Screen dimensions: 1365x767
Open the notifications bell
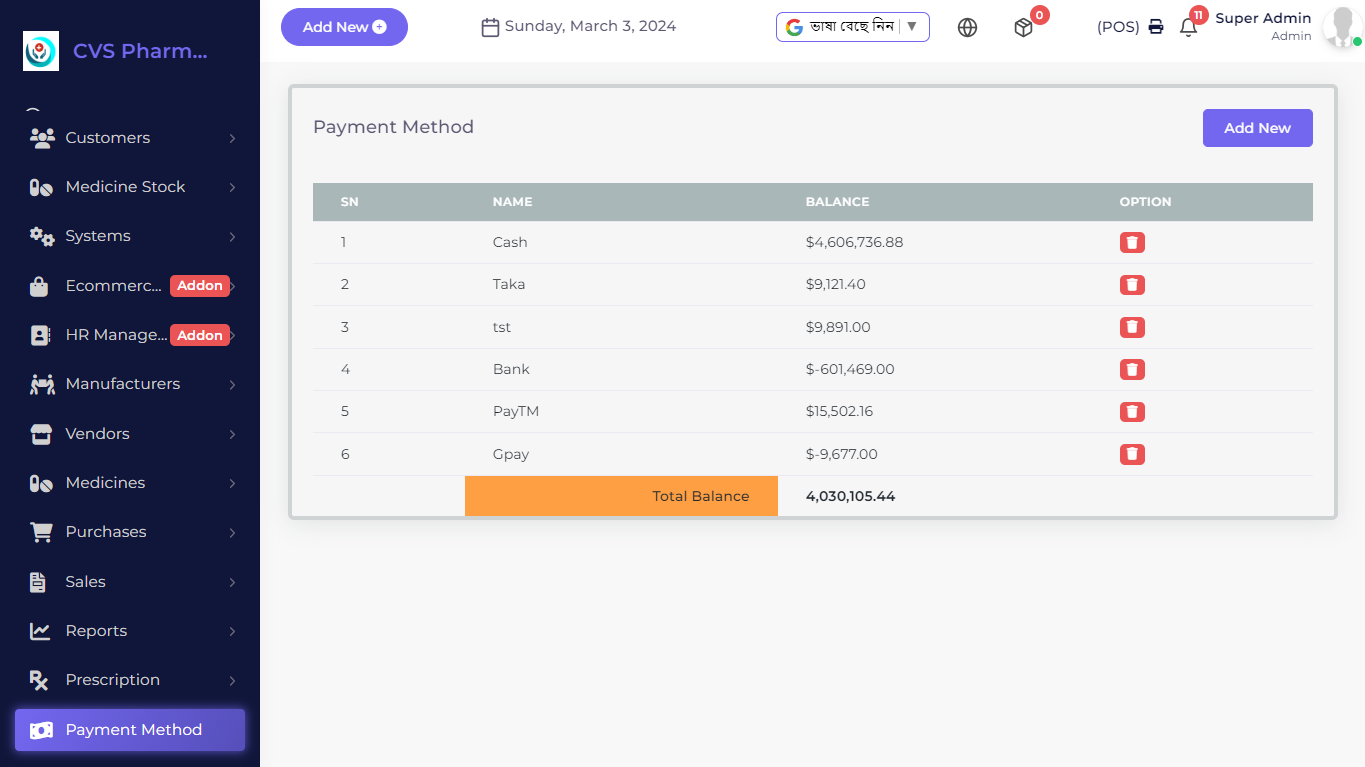pyautogui.click(x=1188, y=28)
